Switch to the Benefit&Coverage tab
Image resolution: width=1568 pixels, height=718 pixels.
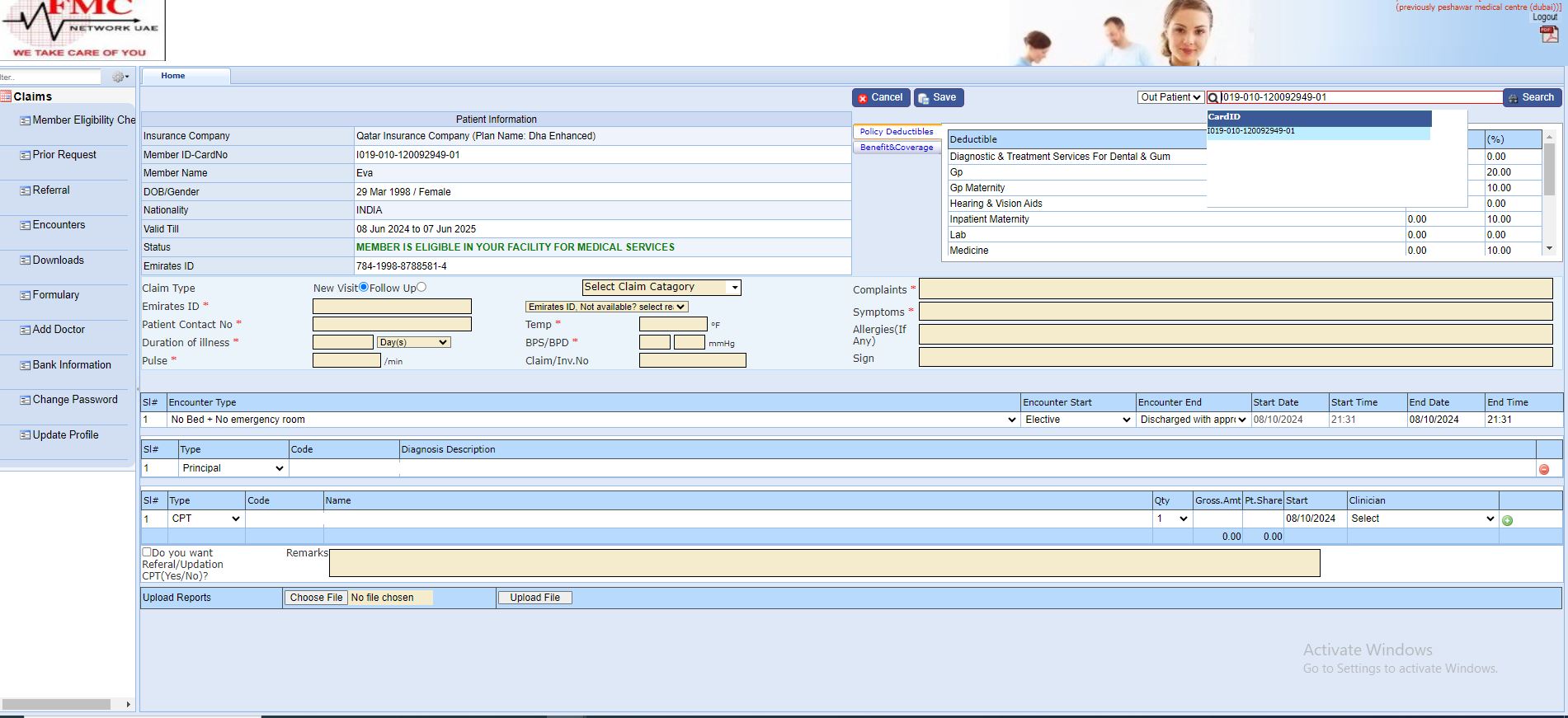(x=897, y=148)
